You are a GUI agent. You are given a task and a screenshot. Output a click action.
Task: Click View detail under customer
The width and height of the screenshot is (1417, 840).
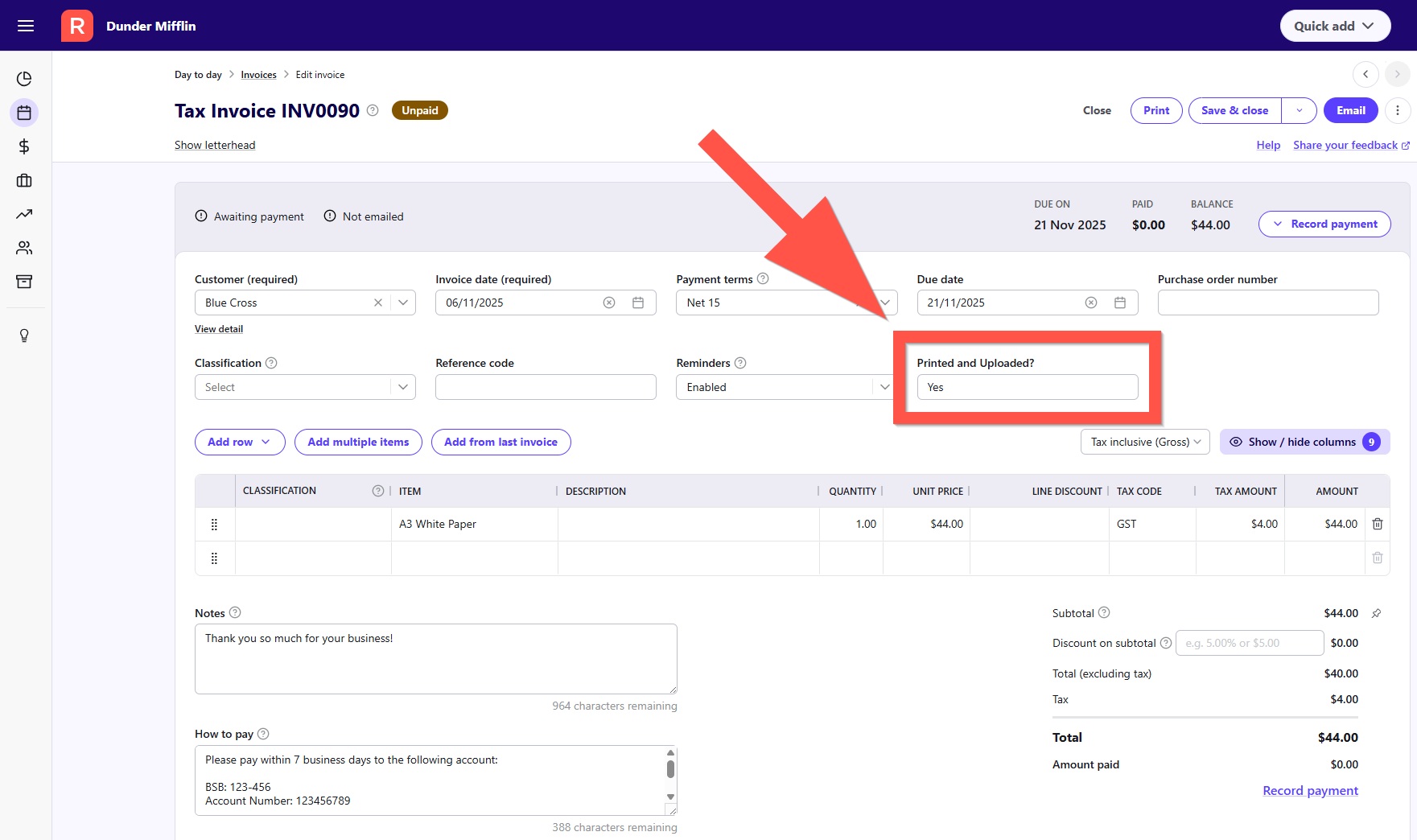pos(219,329)
